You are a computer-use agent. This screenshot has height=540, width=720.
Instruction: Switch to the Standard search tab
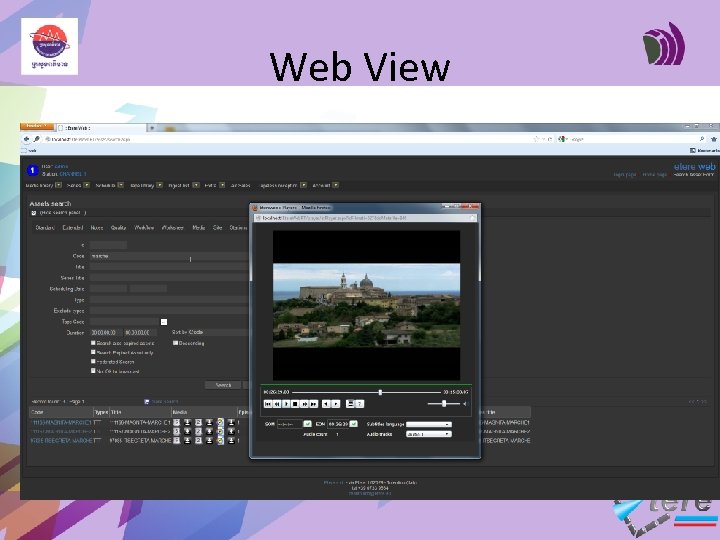coord(45,227)
